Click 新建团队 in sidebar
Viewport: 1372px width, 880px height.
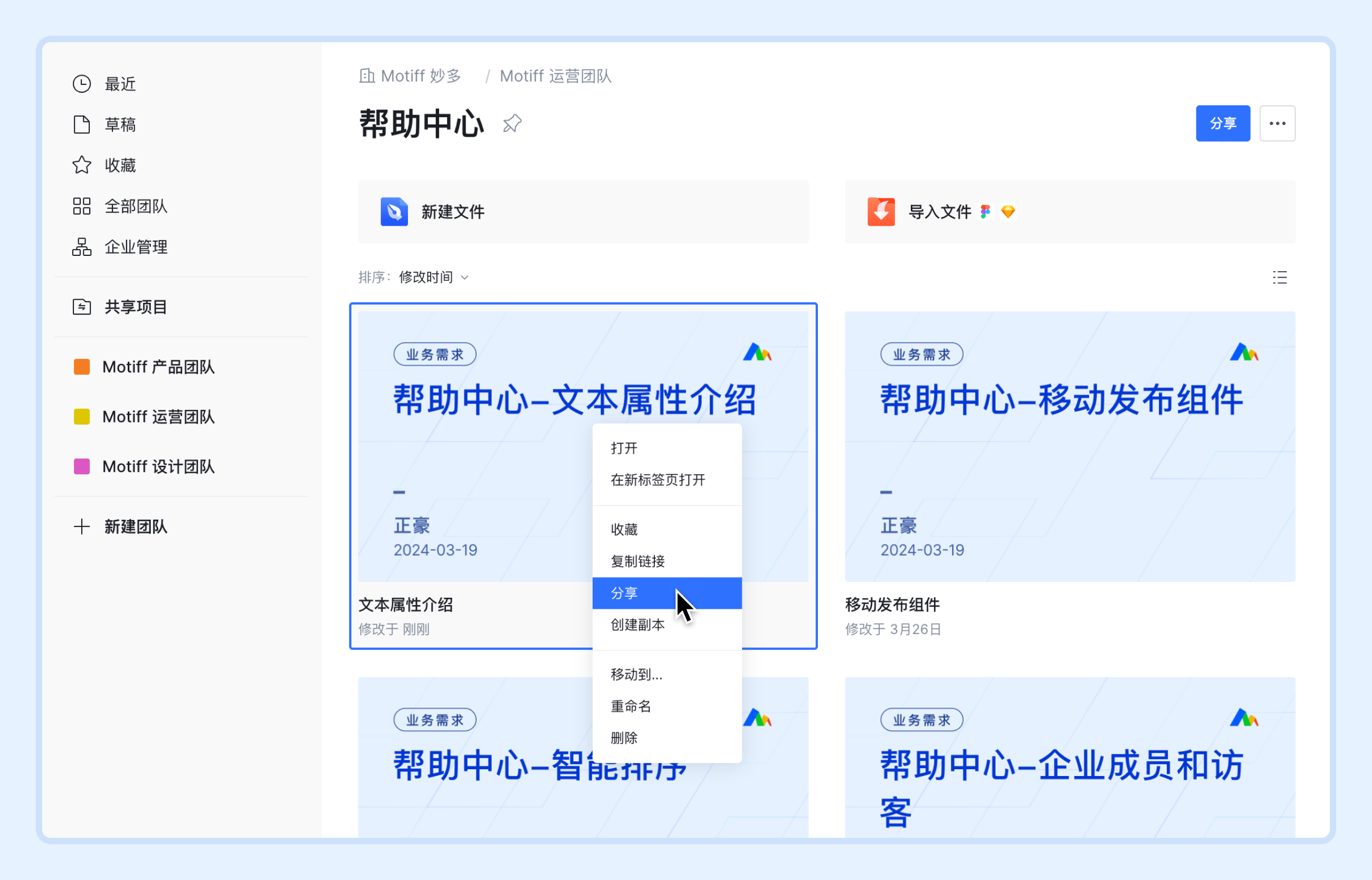pos(136,527)
